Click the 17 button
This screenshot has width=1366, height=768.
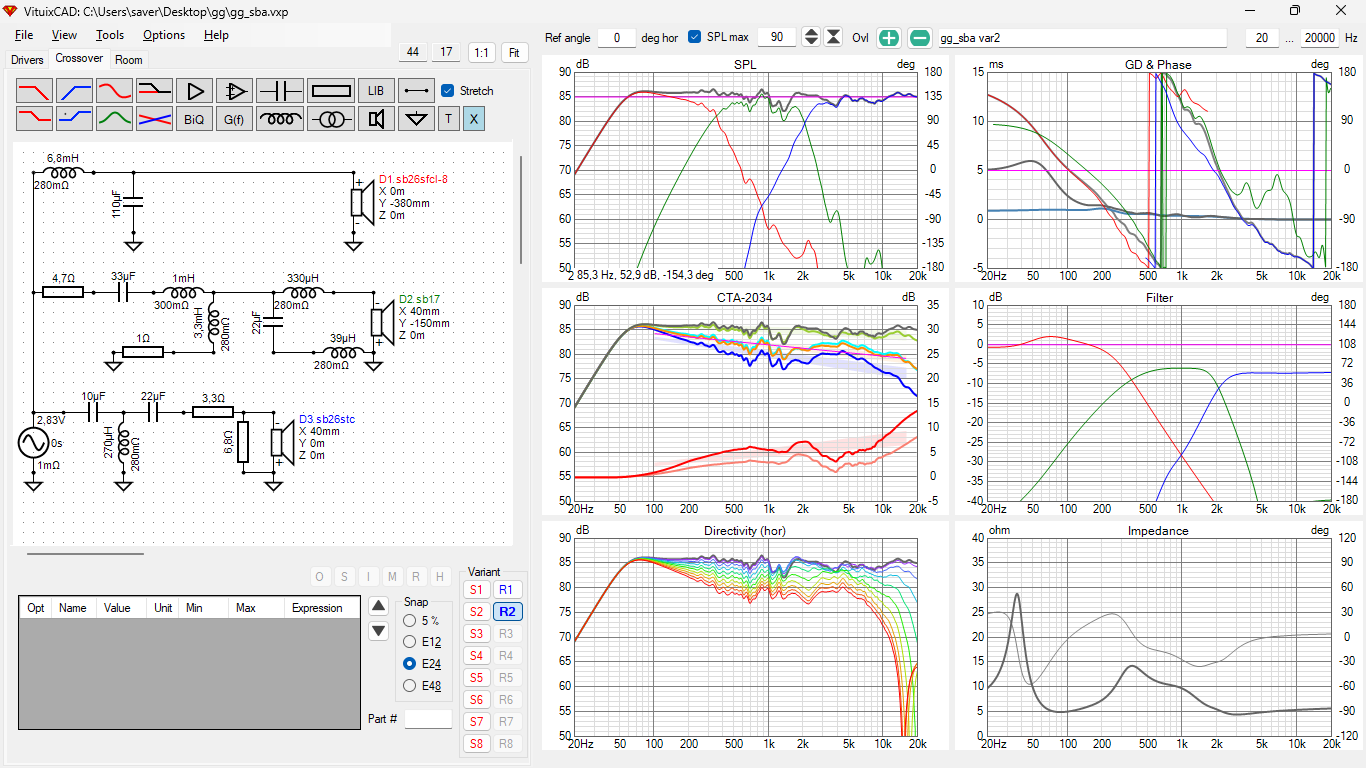pyautogui.click(x=447, y=52)
